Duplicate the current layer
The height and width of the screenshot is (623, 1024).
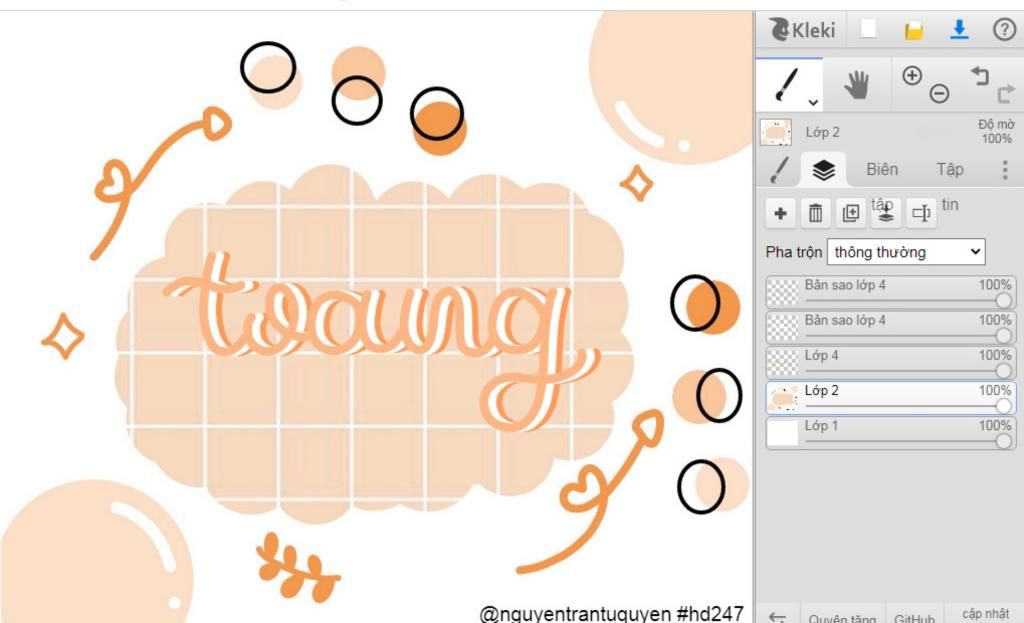pyautogui.click(x=851, y=214)
